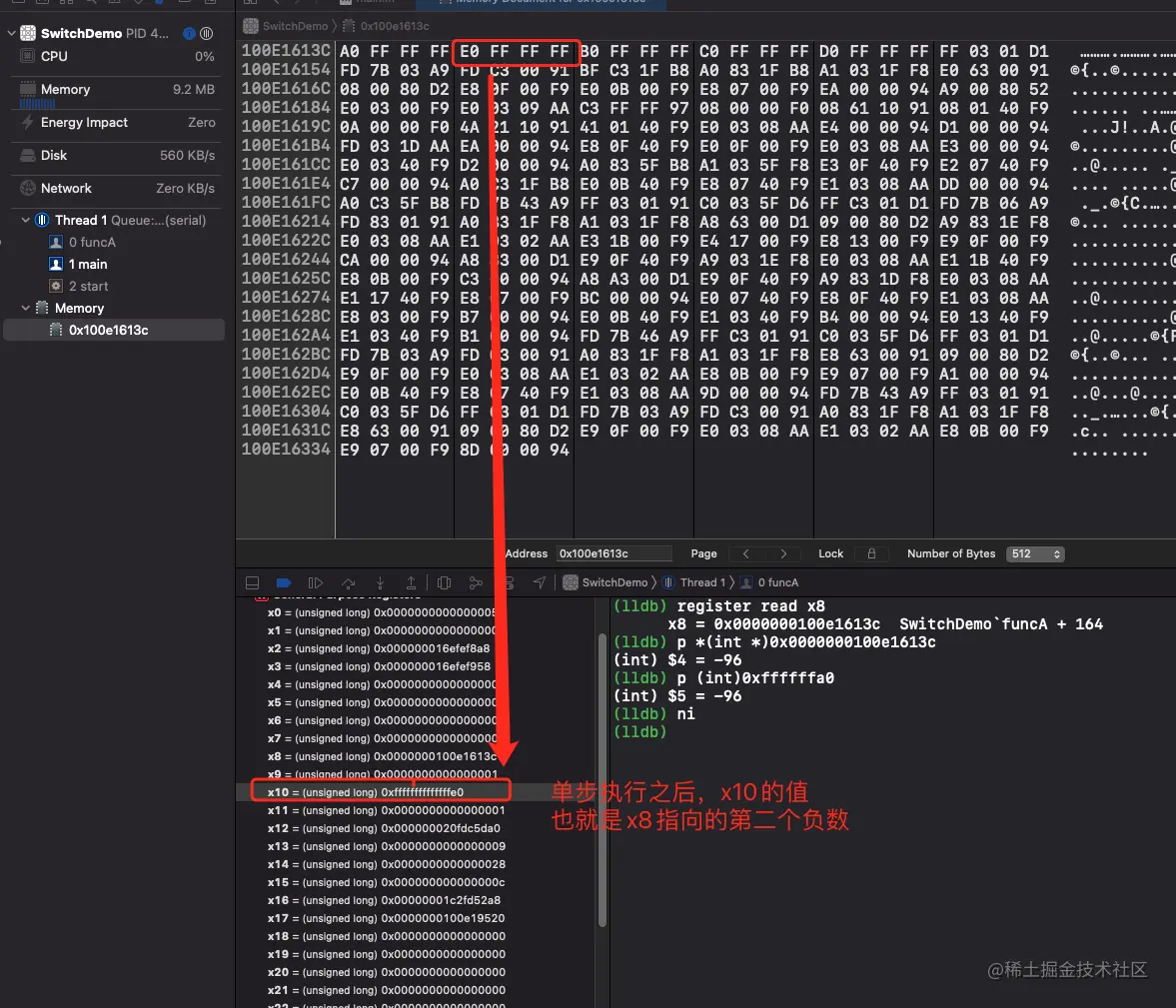Select Thread 1 Queue serial row
The image size is (1176, 1008).
coord(117,220)
